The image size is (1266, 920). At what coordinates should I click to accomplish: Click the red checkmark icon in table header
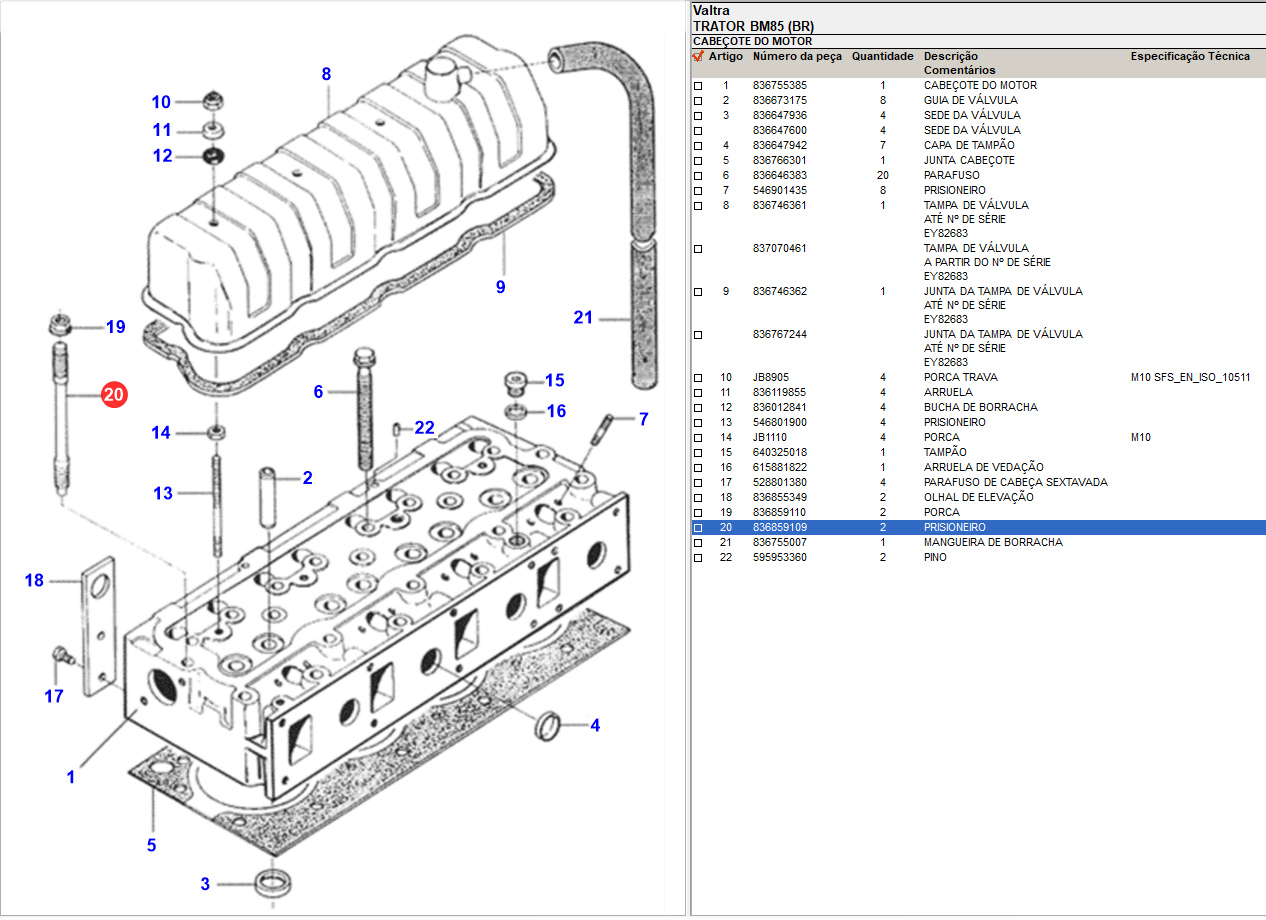point(698,57)
